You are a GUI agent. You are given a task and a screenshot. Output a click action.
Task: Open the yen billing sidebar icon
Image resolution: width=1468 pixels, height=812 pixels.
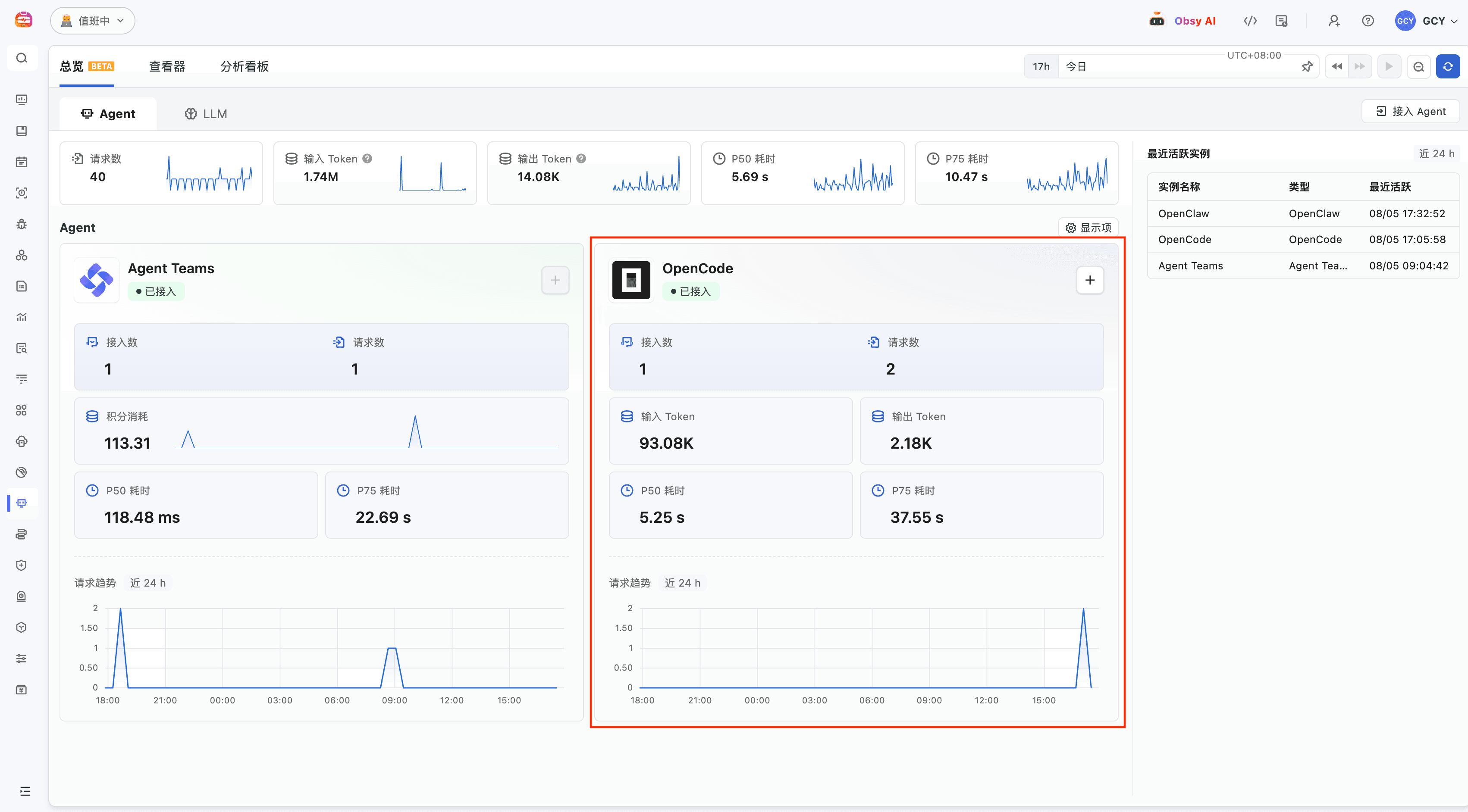point(22,690)
